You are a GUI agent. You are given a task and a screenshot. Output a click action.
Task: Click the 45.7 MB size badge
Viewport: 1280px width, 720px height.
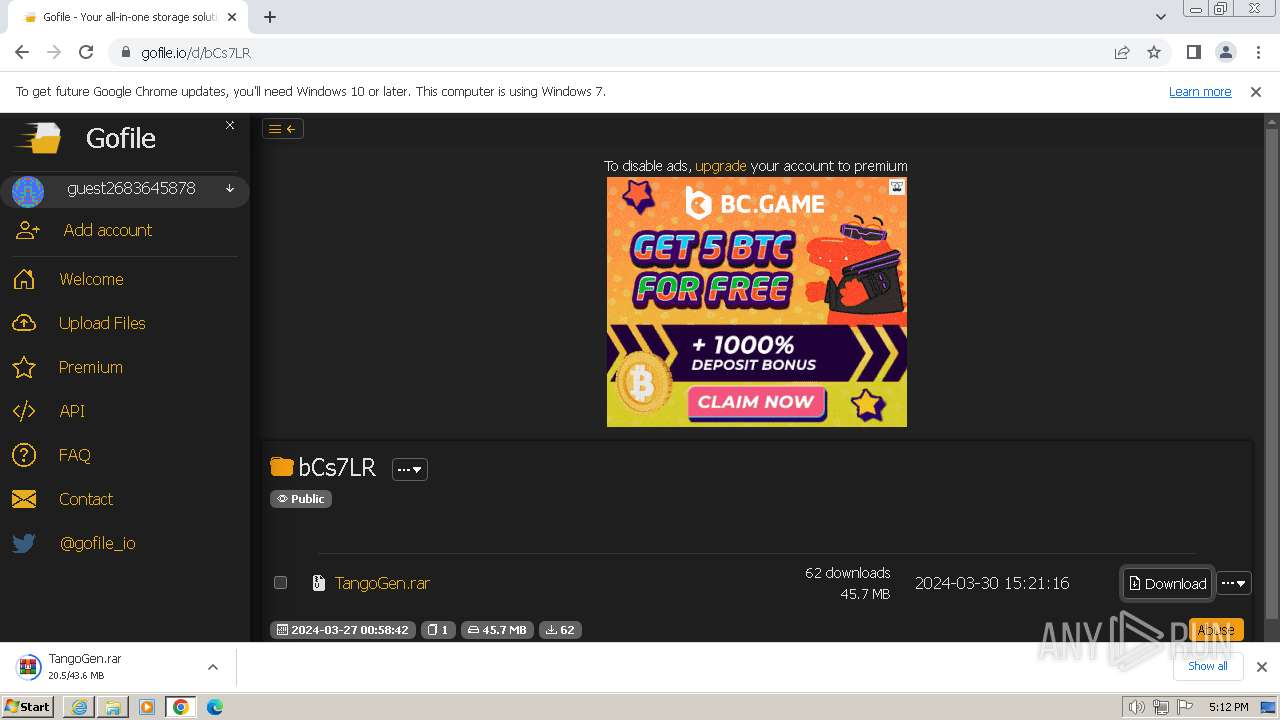click(x=497, y=630)
